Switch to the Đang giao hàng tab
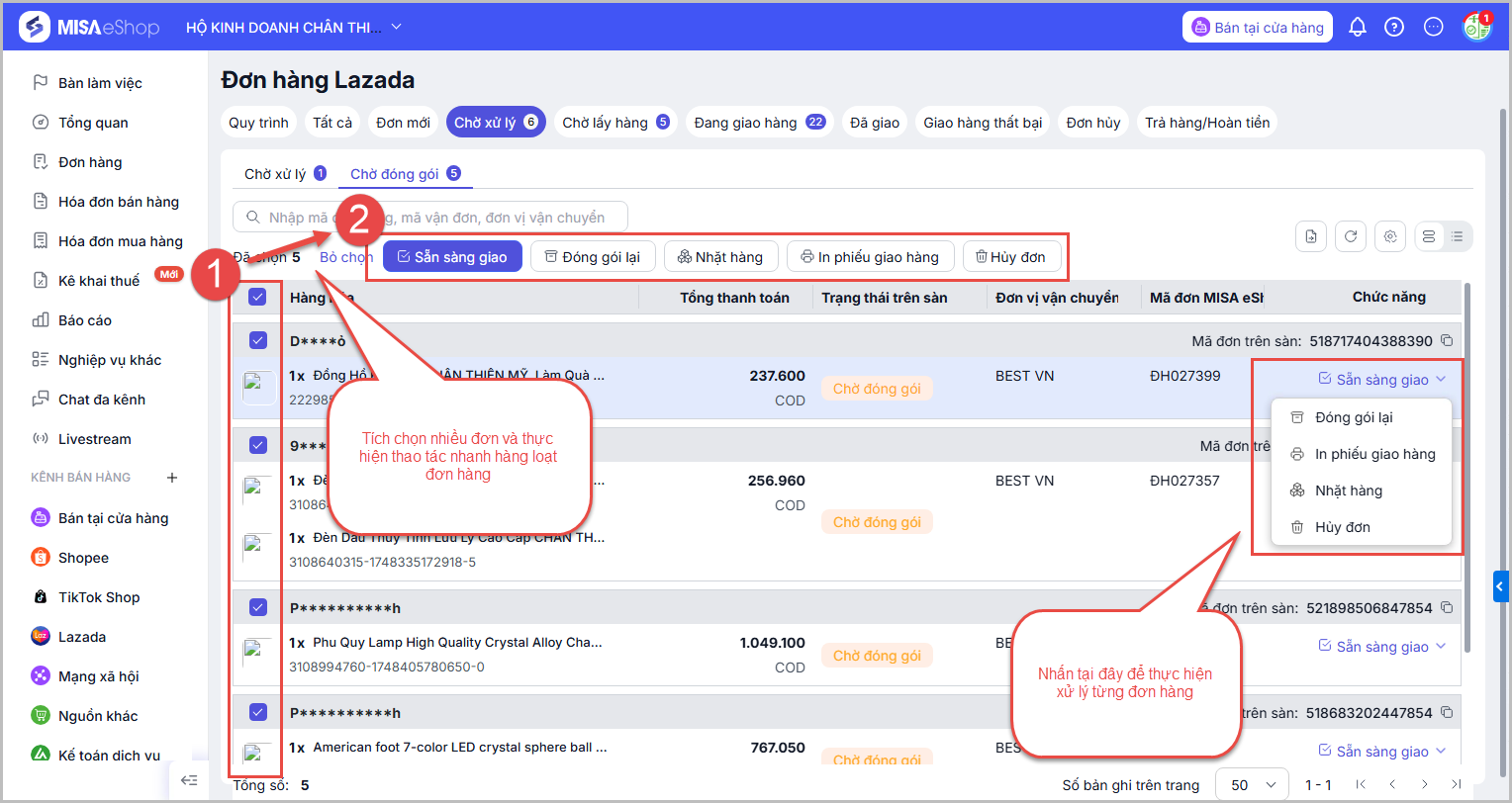This screenshot has height=803, width=1512. [759, 123]
